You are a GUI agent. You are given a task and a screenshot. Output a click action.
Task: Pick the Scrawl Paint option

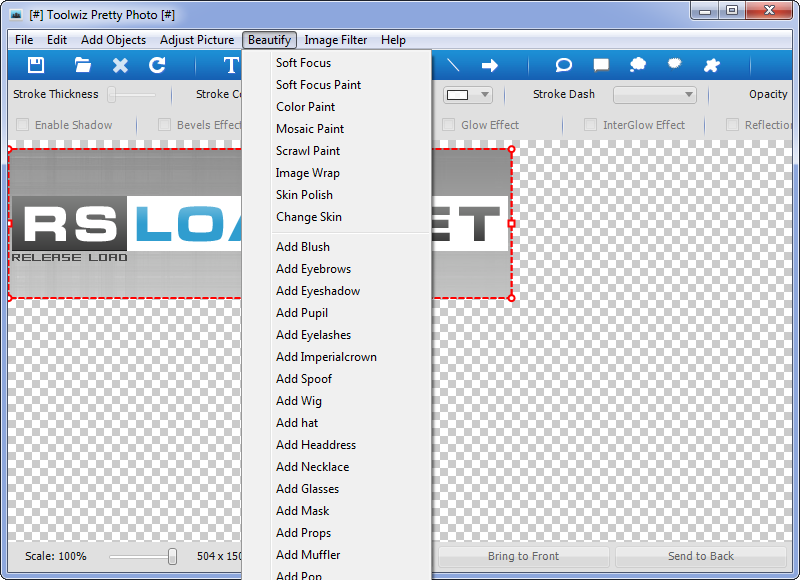point(337,150)
